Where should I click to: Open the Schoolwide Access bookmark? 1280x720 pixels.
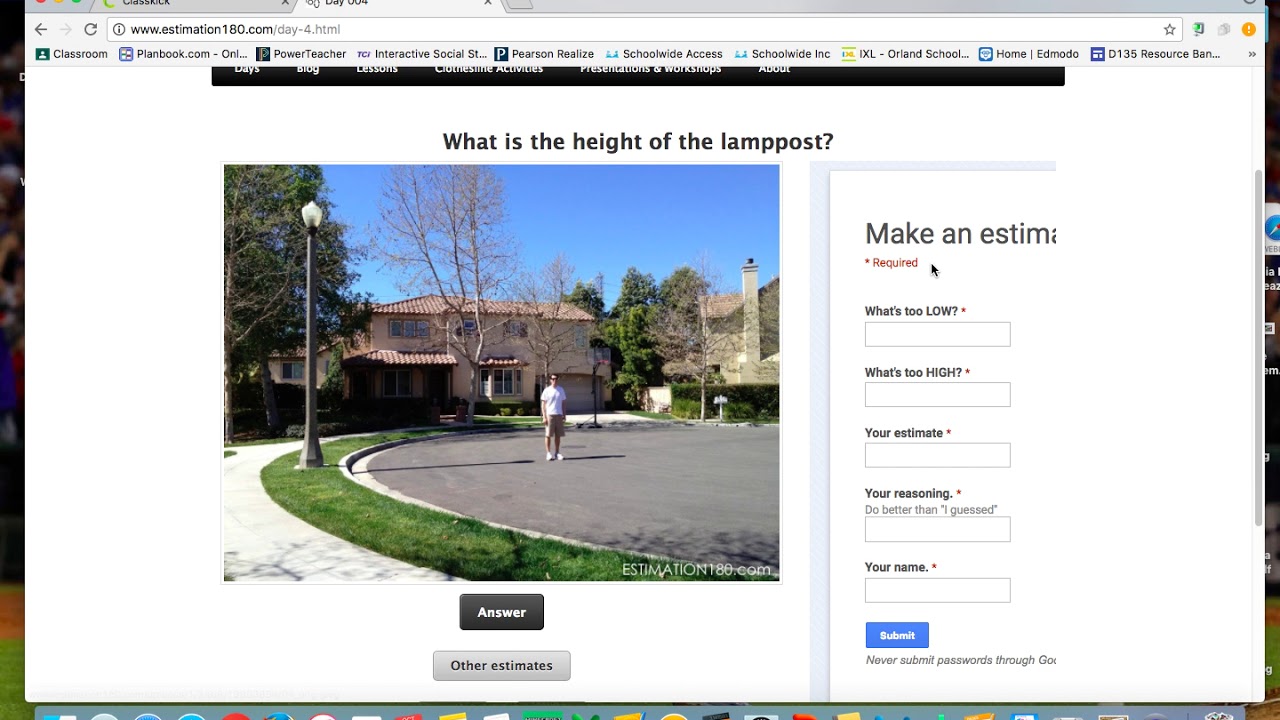coord(664,54)
